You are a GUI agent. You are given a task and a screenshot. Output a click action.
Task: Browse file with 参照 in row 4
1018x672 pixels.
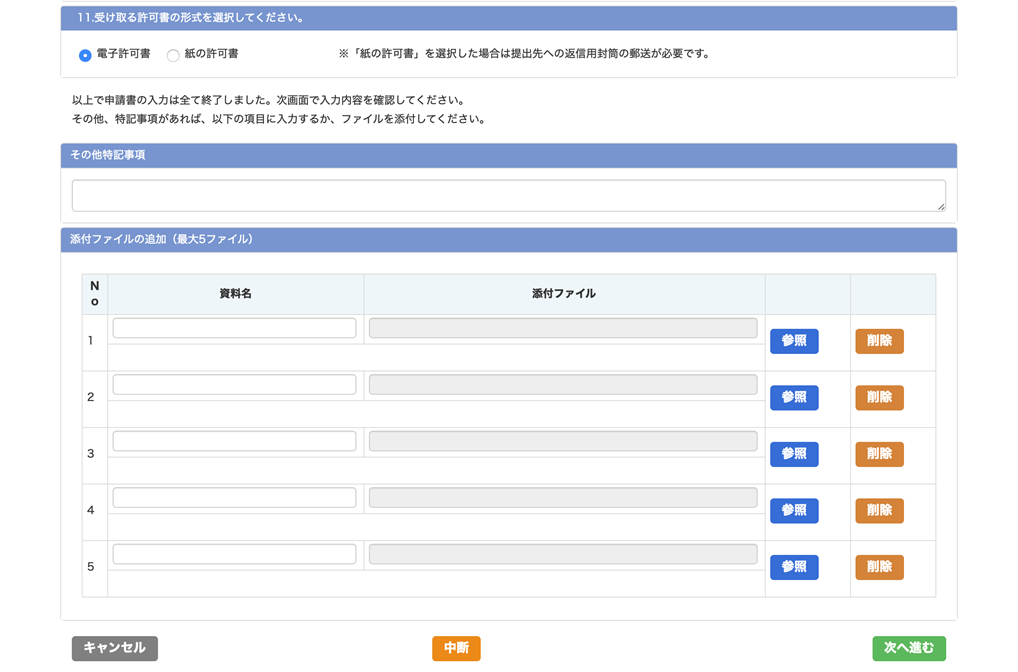794,510
